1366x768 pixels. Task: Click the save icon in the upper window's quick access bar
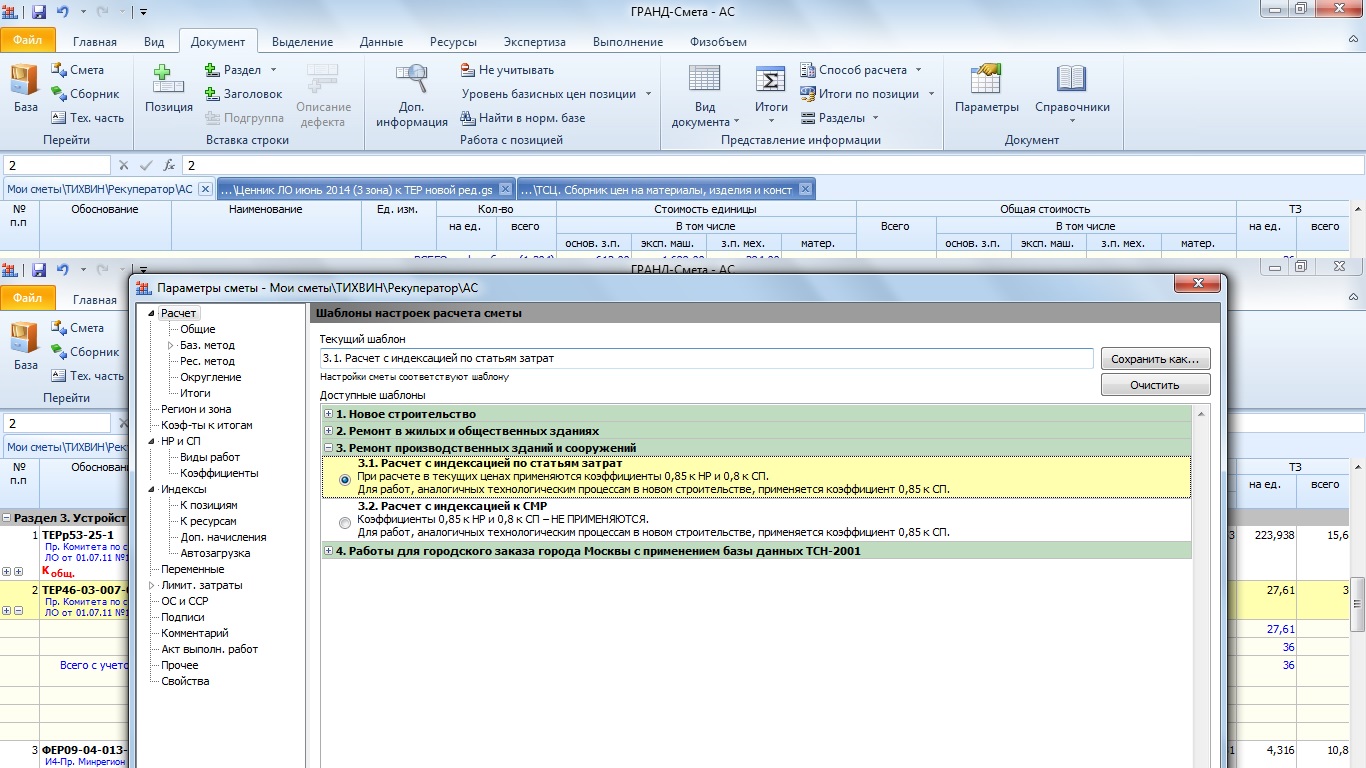coord(39,12)
